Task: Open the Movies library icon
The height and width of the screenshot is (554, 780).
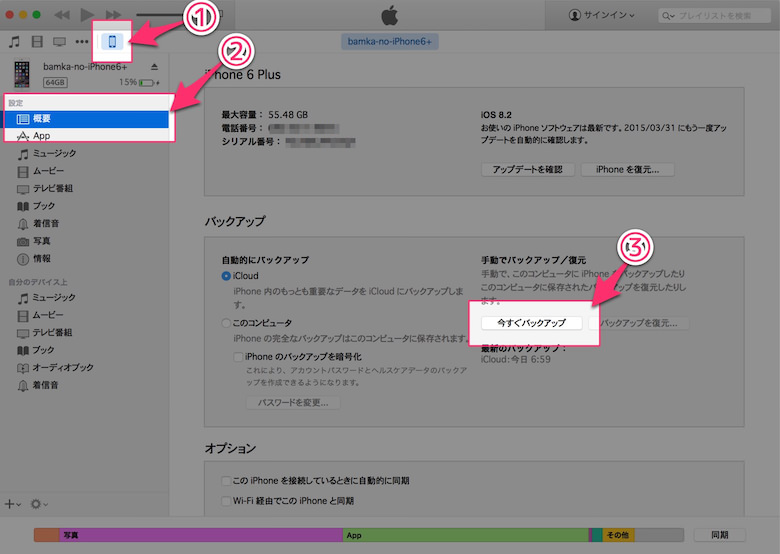Action: tap(37, 42)
